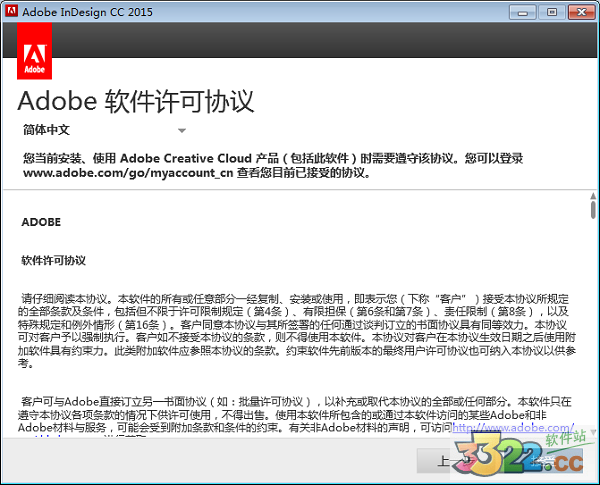Screen dimensions: 600x485
Task: Click the language dropdown arrow
Action: 182,131
